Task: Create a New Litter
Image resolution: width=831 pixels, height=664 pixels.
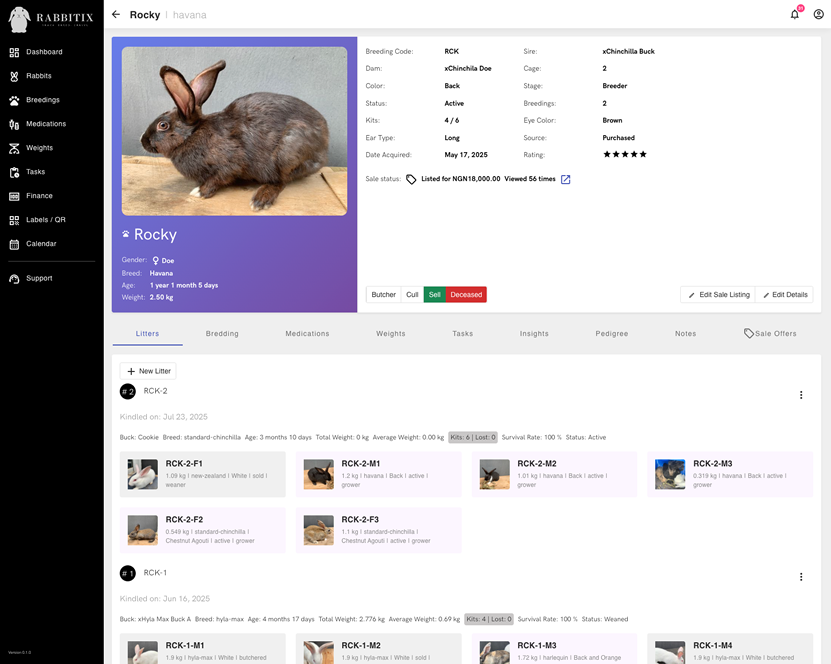Action: 147,370
